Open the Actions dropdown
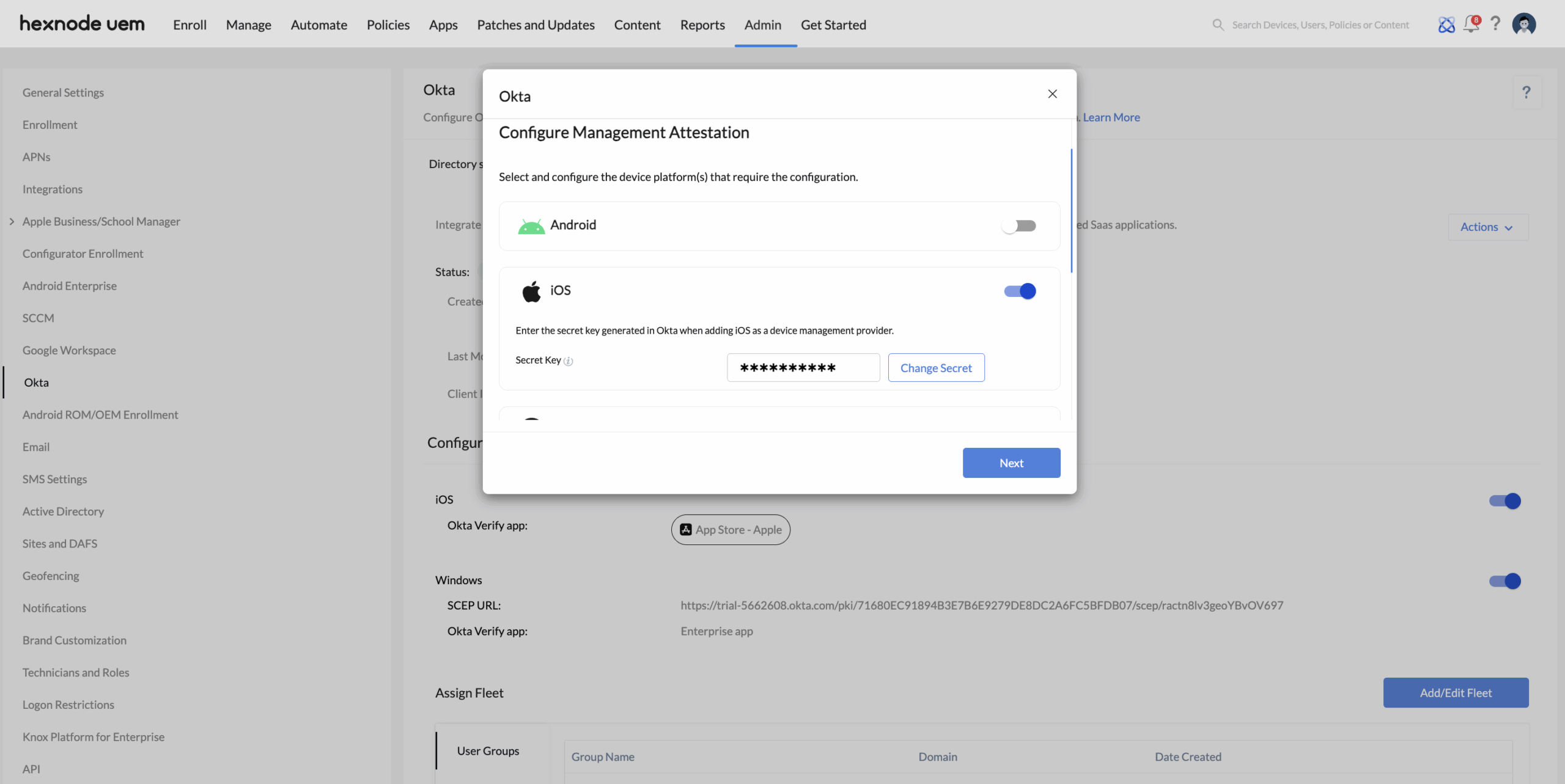Image resolution: width=1565 pixels, height=784 pixels. tap(1487, 227)
